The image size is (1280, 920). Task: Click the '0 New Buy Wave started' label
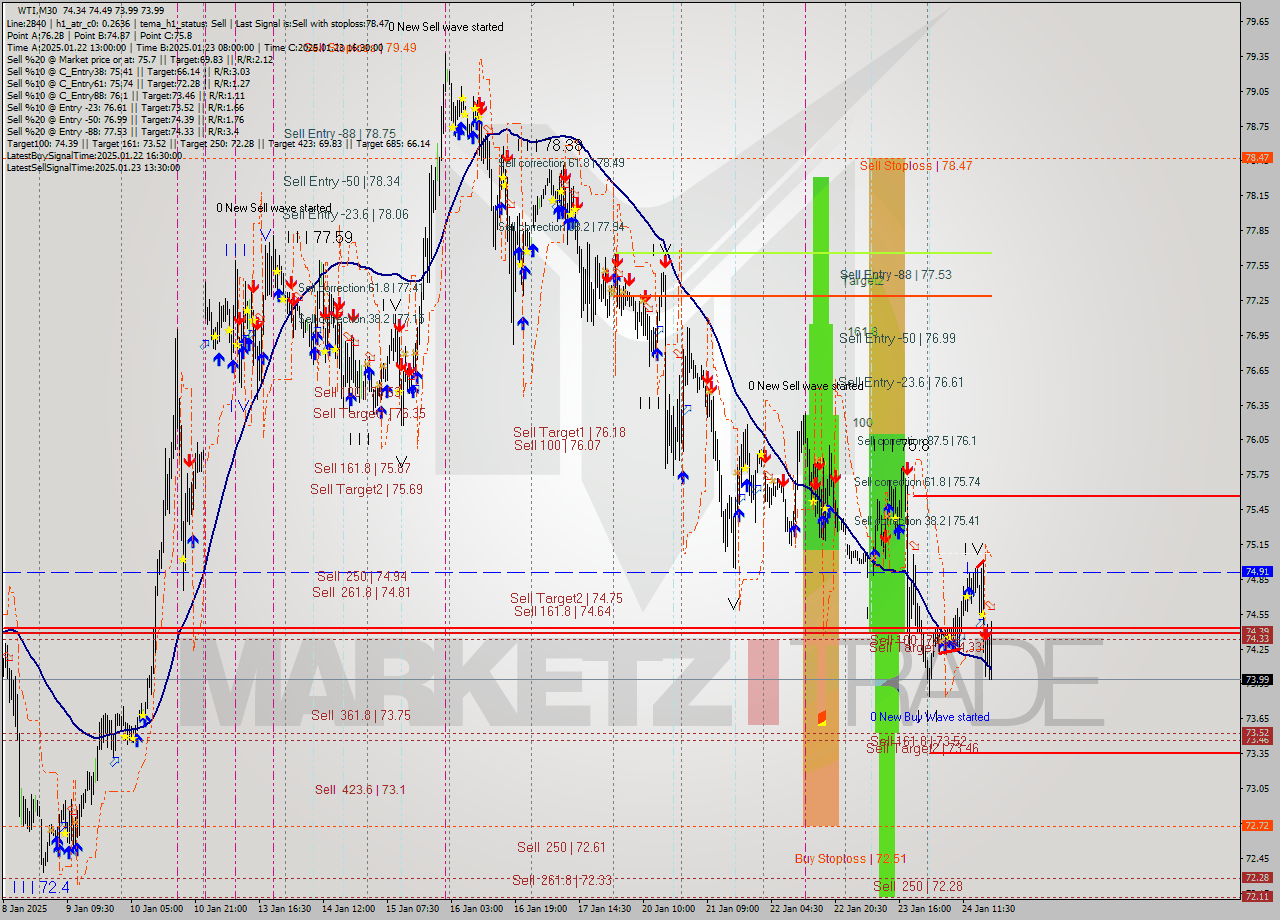pos(930,717)
